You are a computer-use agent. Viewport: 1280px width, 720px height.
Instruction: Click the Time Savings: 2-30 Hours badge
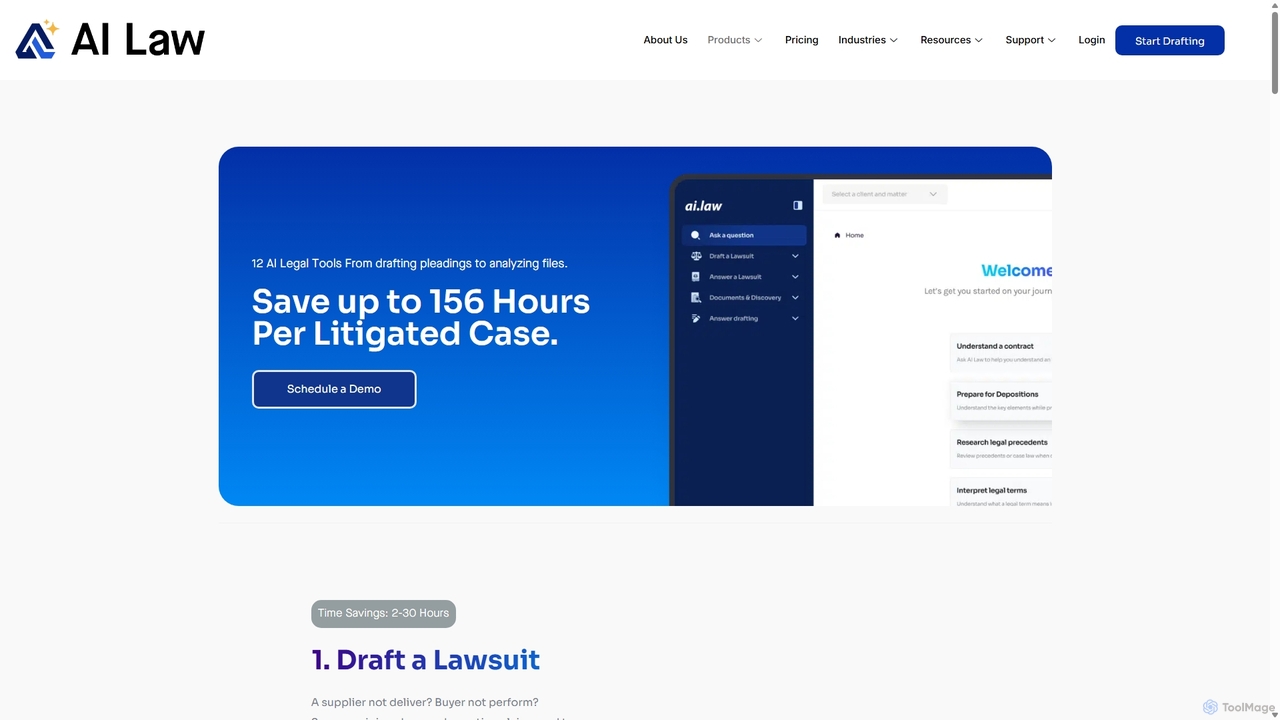[x=383, y=613]
